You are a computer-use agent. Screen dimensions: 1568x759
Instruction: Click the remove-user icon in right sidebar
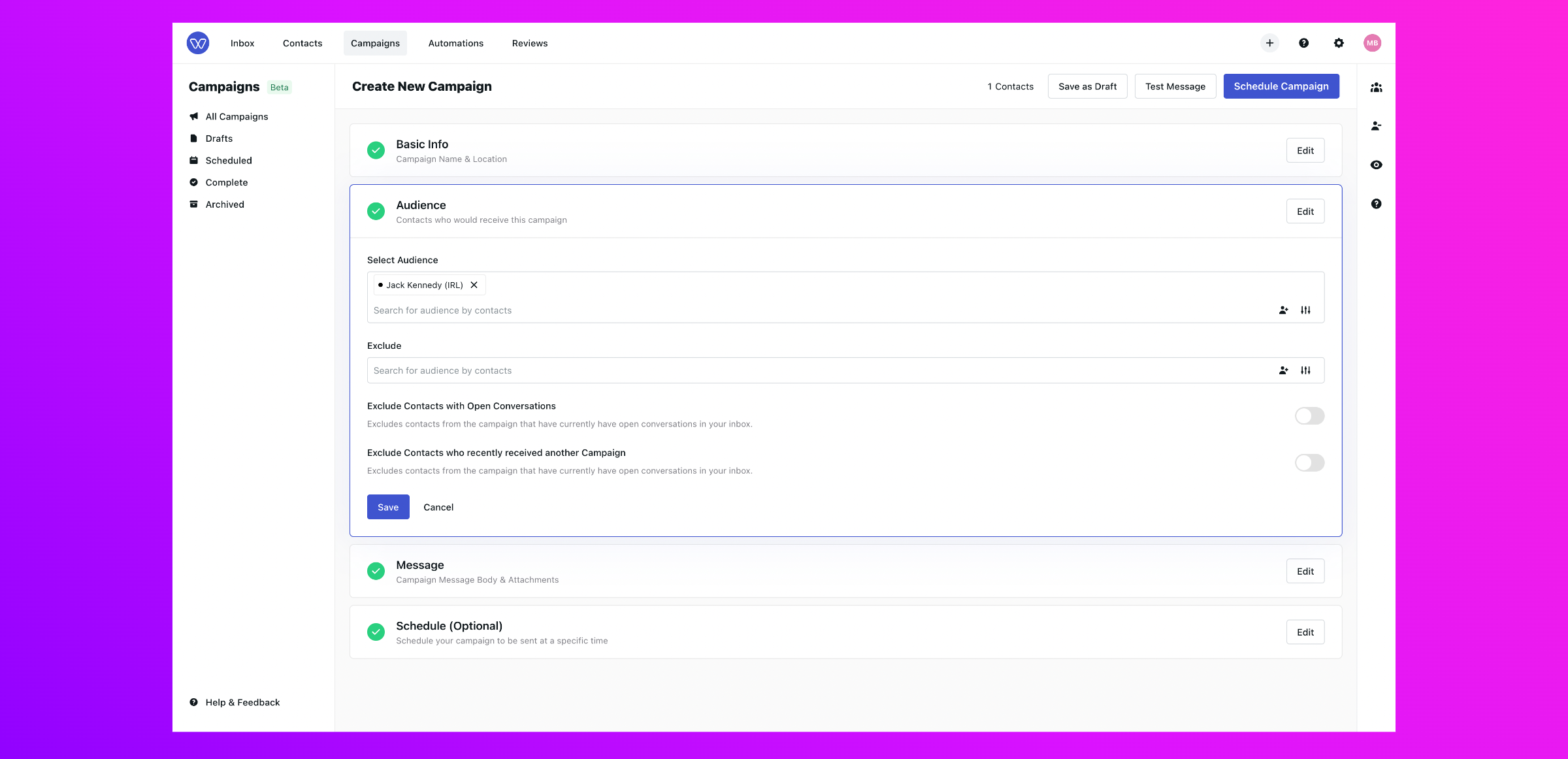[1376, 126]
